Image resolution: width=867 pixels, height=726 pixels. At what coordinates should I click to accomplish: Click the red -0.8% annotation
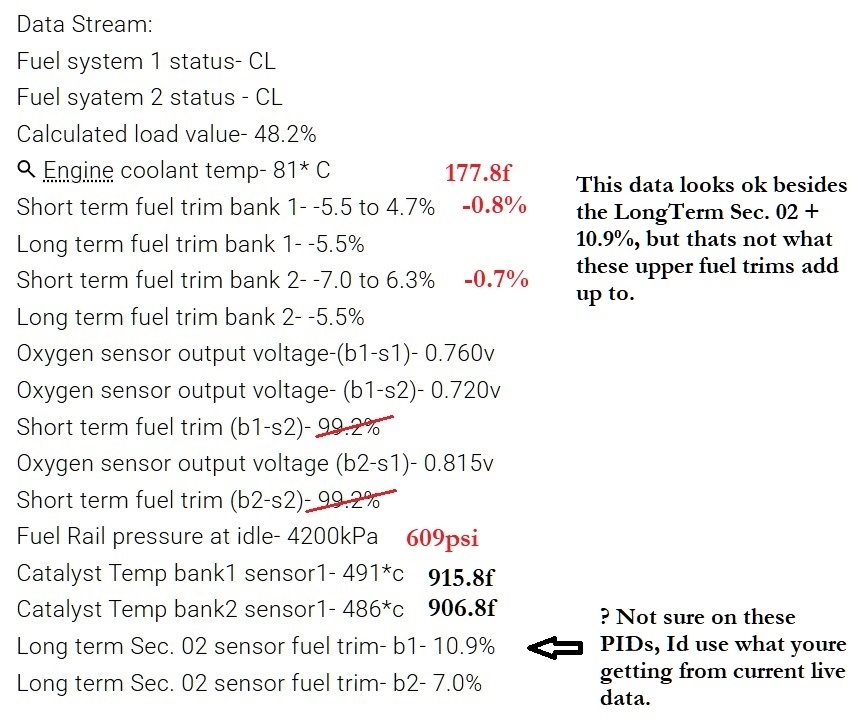495,207
